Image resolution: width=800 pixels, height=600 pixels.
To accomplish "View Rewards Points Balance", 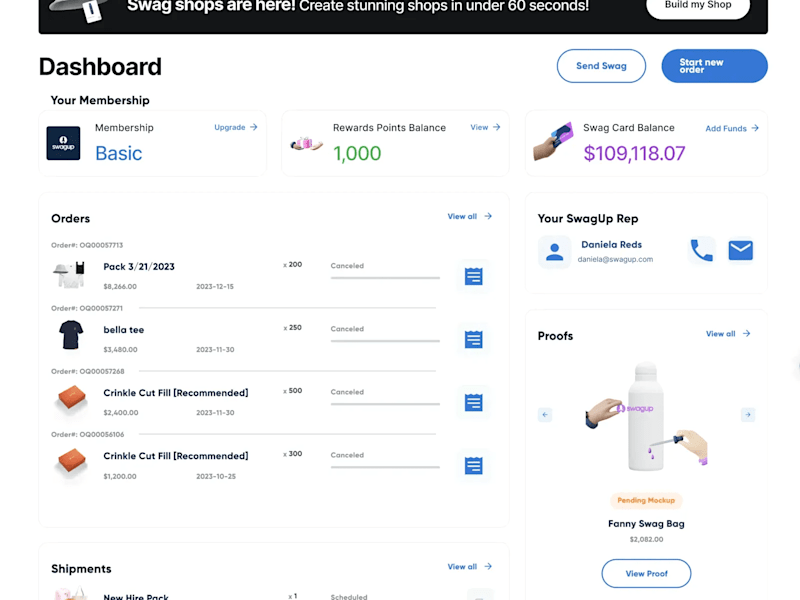I will point(485,127).
